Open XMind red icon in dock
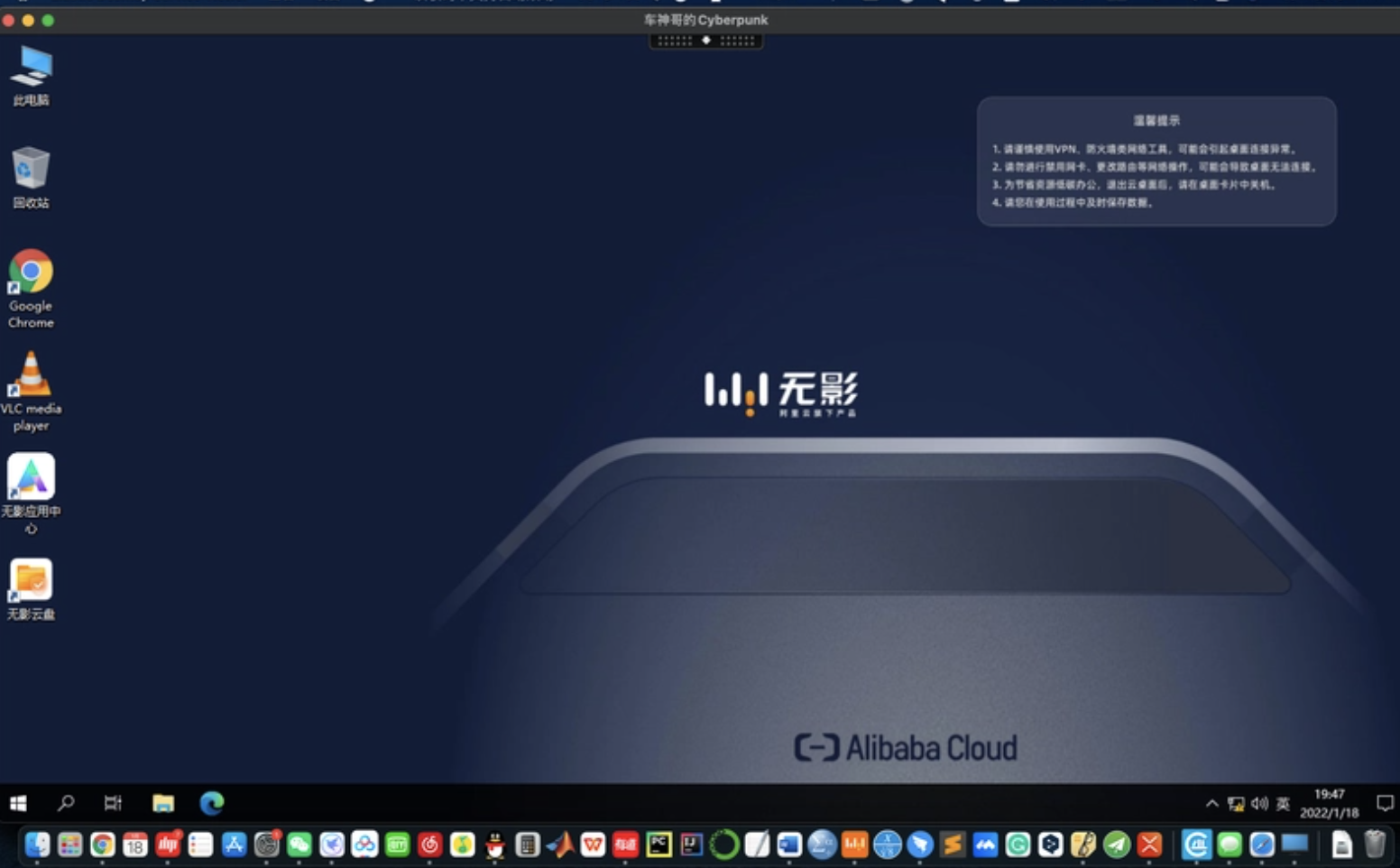 (x=1149, y=845)
